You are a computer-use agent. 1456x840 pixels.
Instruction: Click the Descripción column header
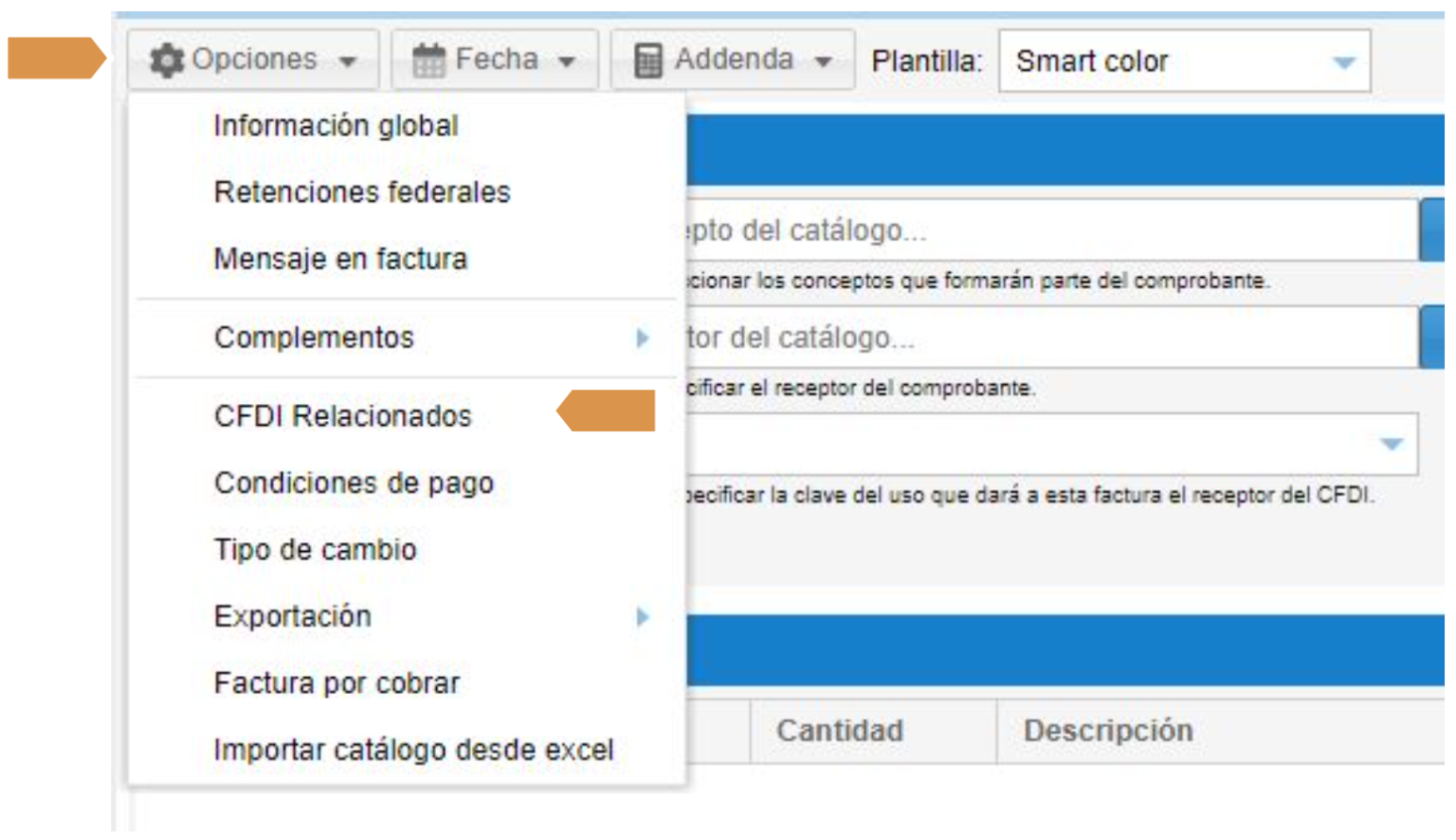pos(1108,731)
